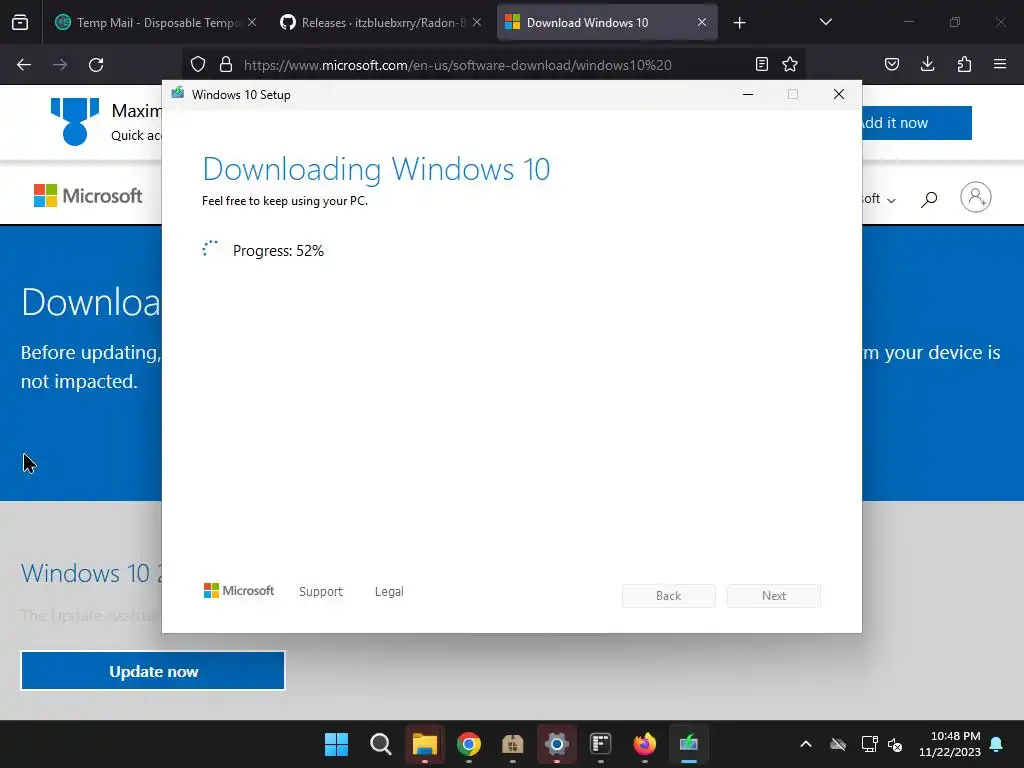This screenshot has width=1024, height=768.
Task: Open the account sign-in avatar icon
Action: pos(976,197)
